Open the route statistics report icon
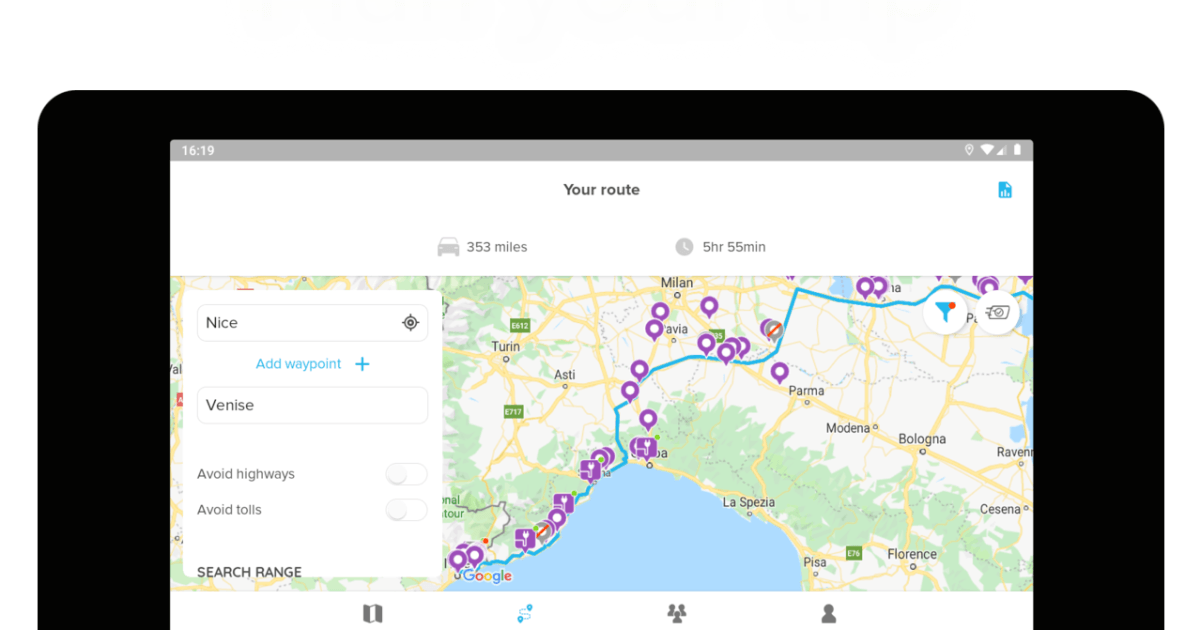 [x=1005, y=190]
